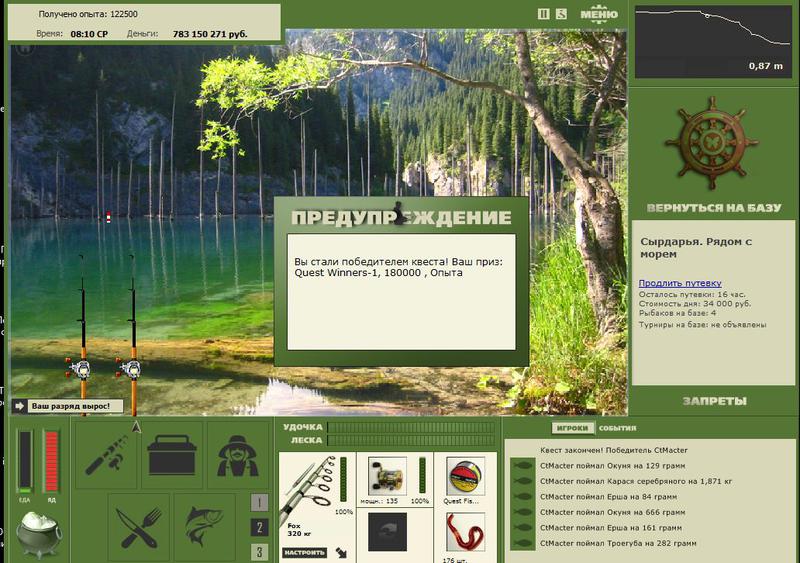This screenshot has height=563, width=800.
Task: Pause the game with the pause icon
Action: [x=543, y=14]
